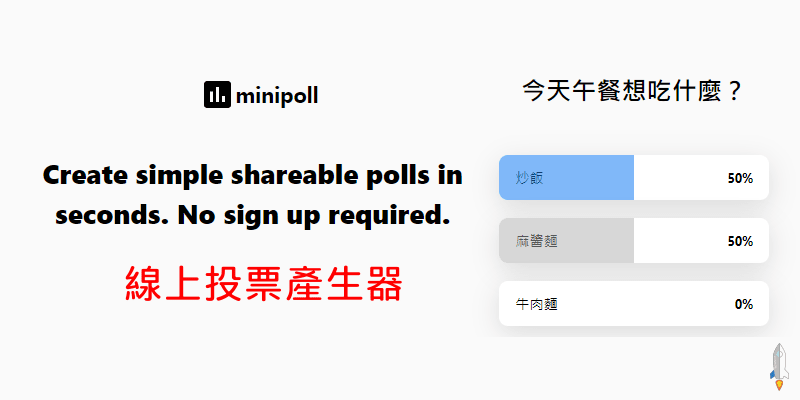The width and height of the screenshot is (800, 400).
Task: Click the minipoll bar chart logo icon
Action: pos(216,95)
